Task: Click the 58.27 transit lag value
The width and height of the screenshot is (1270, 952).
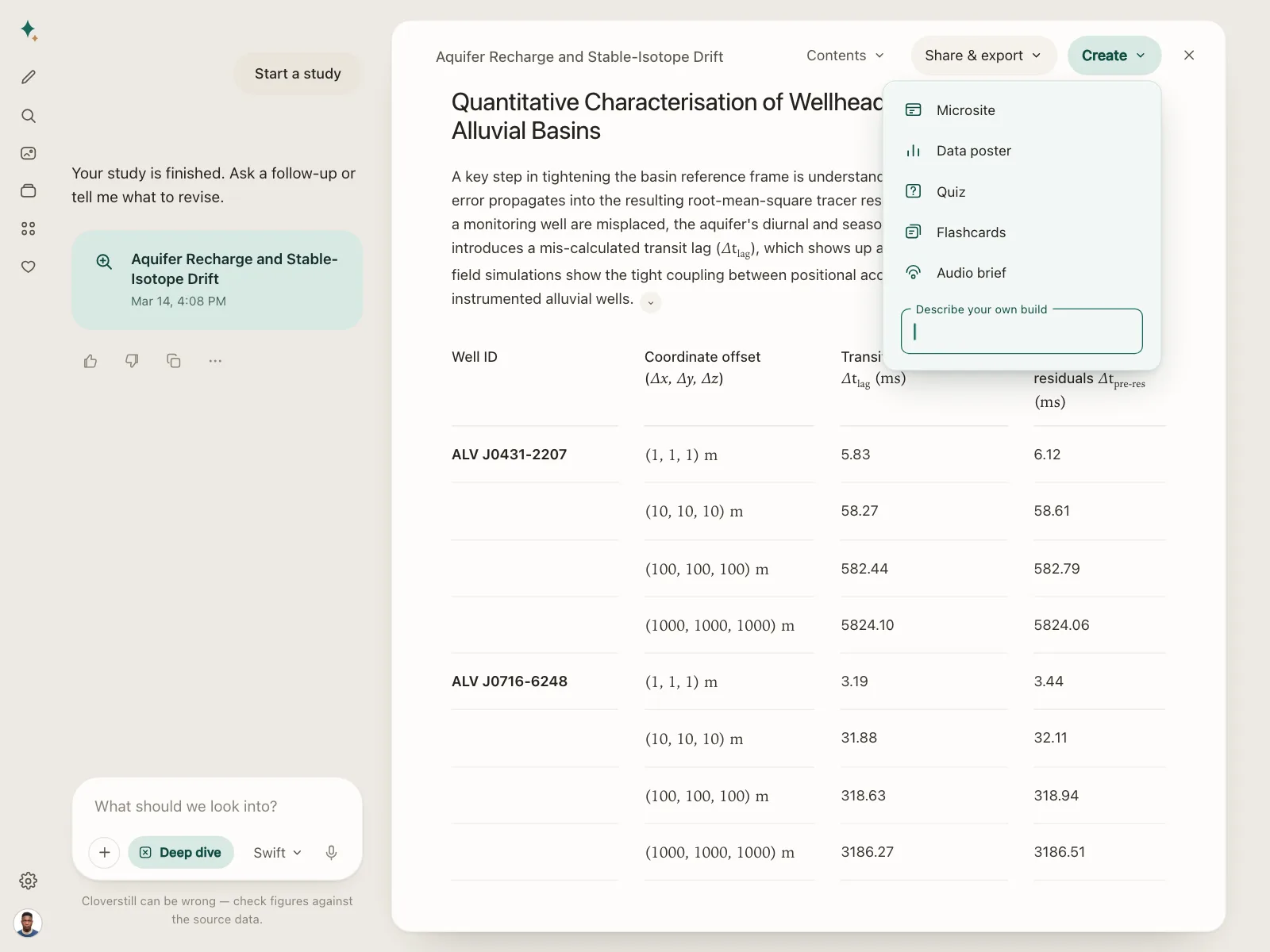Action: point(860,511)
